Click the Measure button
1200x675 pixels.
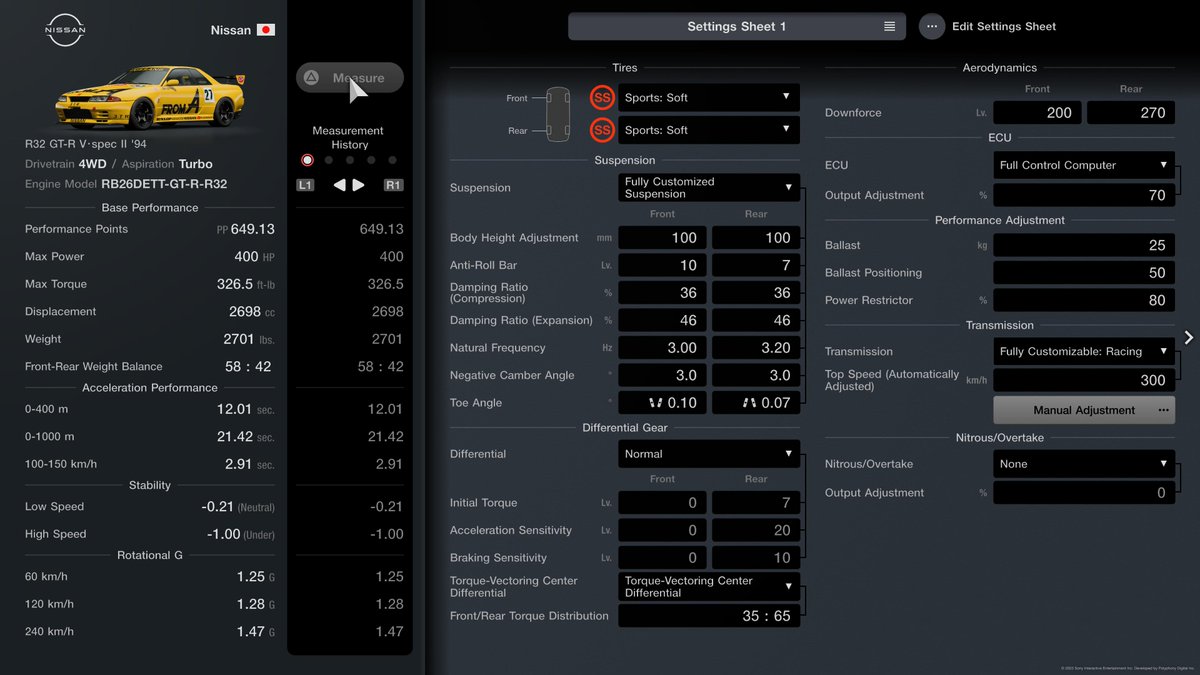coord(350,78)
